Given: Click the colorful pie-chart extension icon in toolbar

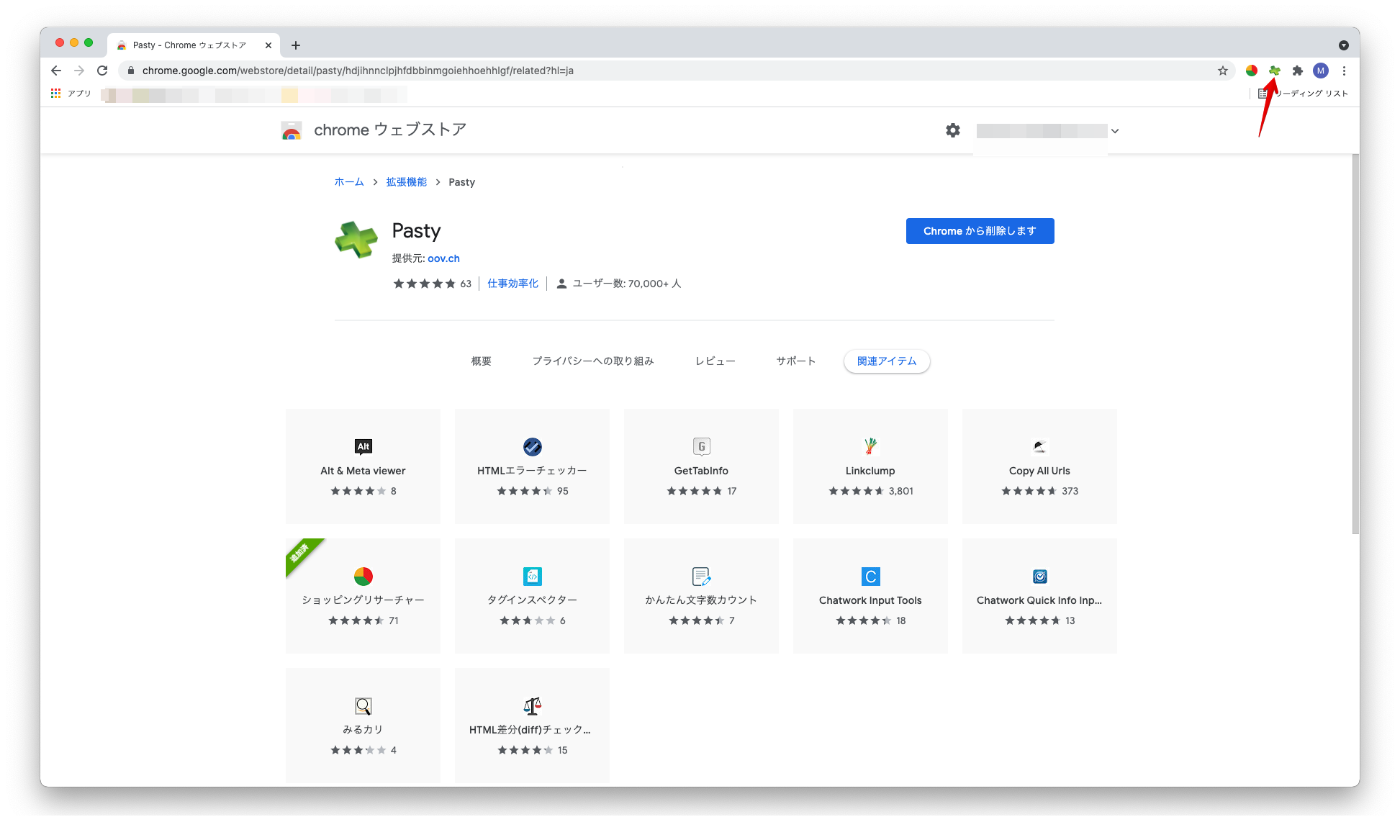Looking at the screenshot, I should click(1251, 71).
